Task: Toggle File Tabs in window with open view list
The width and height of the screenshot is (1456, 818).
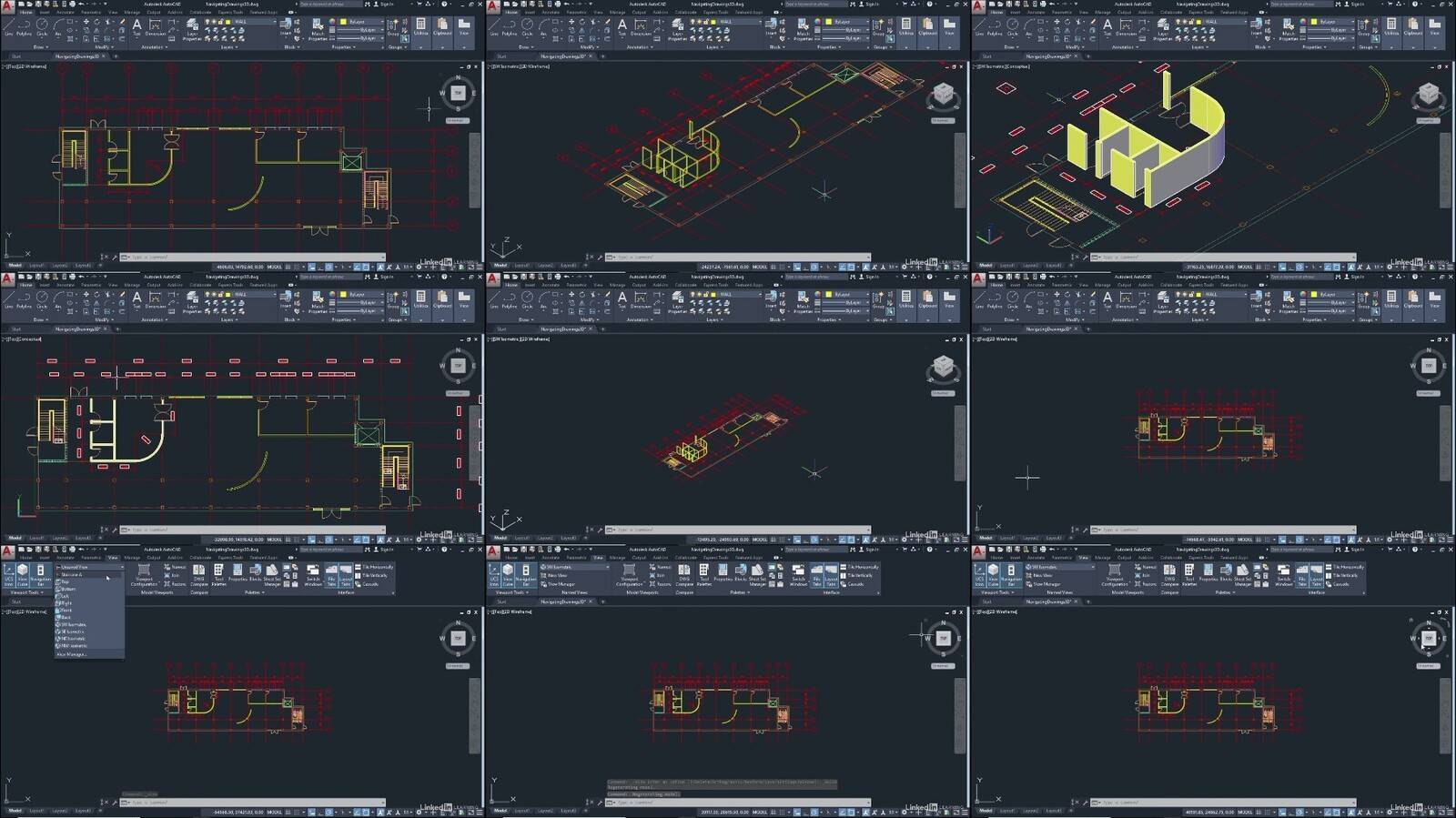Action: pos(331,574)
